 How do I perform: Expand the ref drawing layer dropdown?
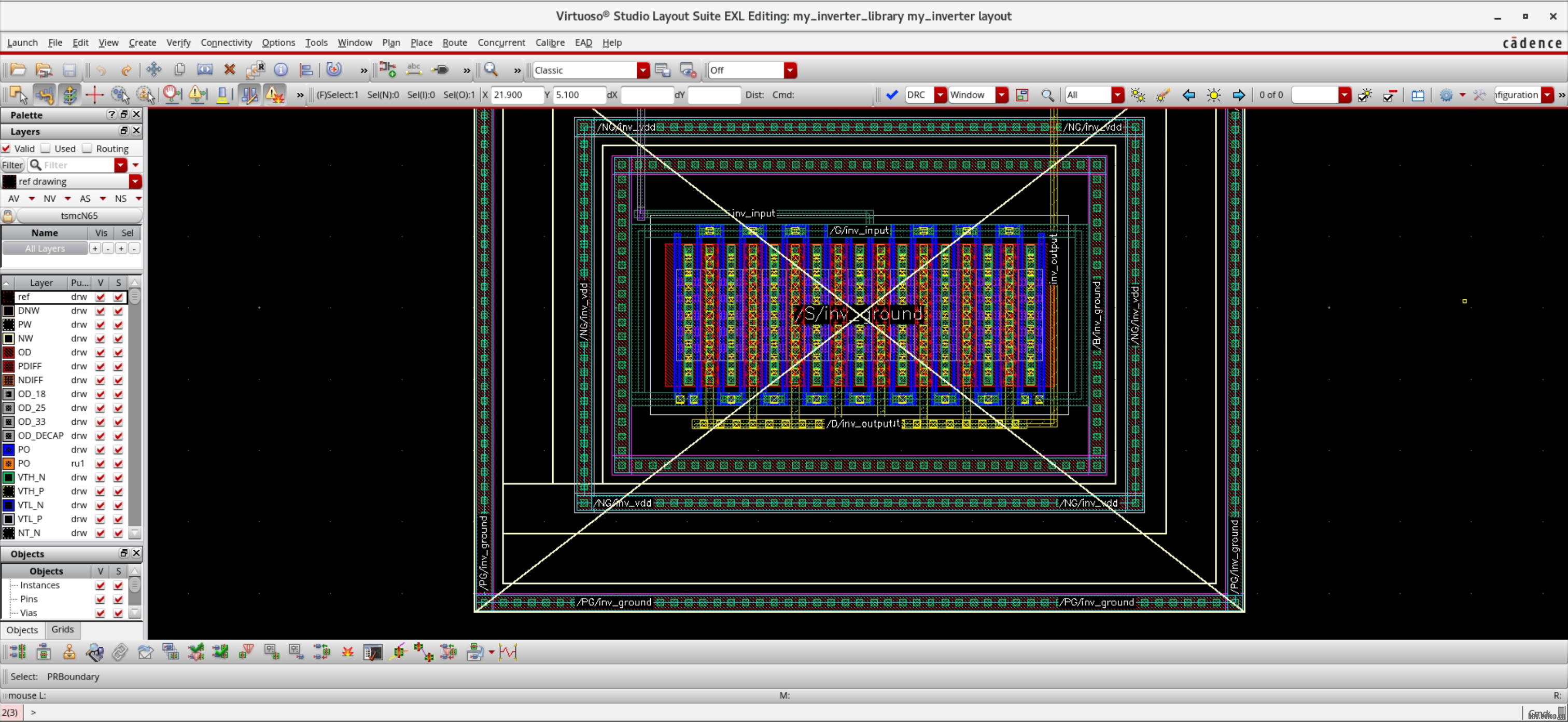point(135,182)
